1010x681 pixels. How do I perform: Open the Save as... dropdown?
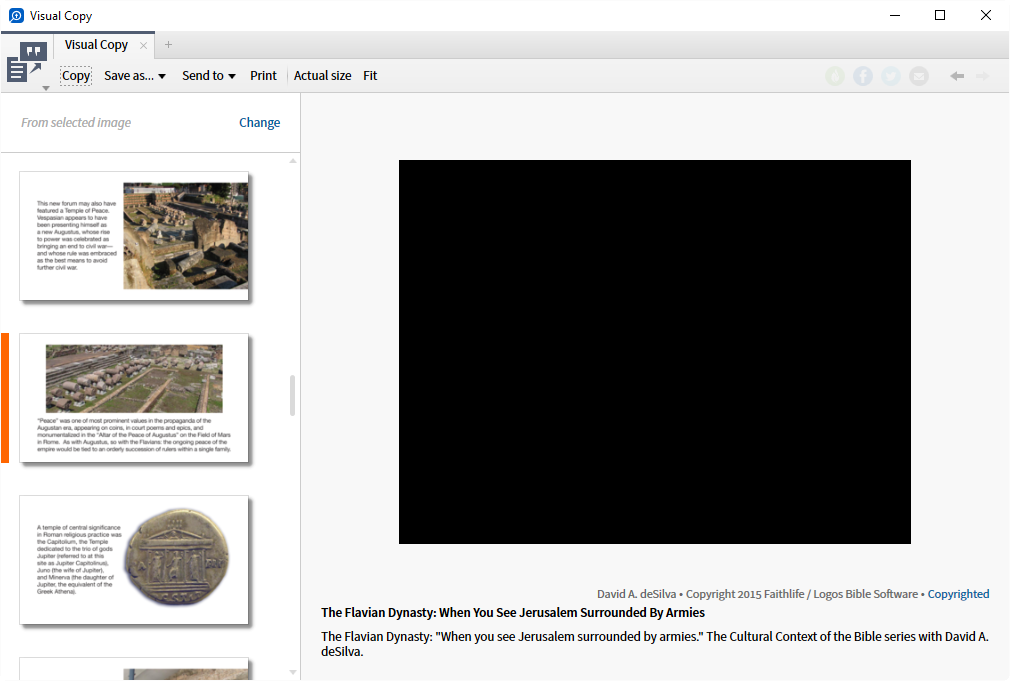[x=135, y=76]
